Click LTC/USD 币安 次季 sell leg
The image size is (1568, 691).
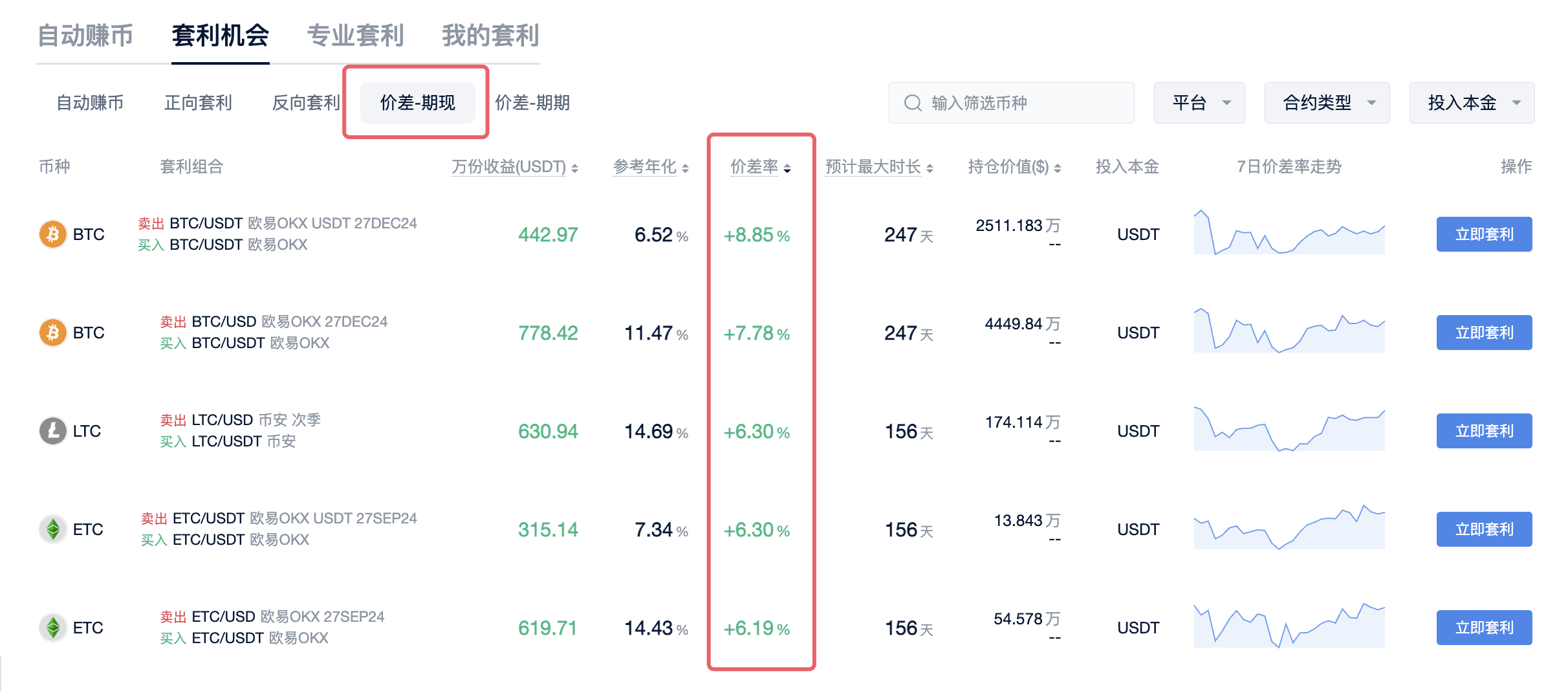click(241, 420)
